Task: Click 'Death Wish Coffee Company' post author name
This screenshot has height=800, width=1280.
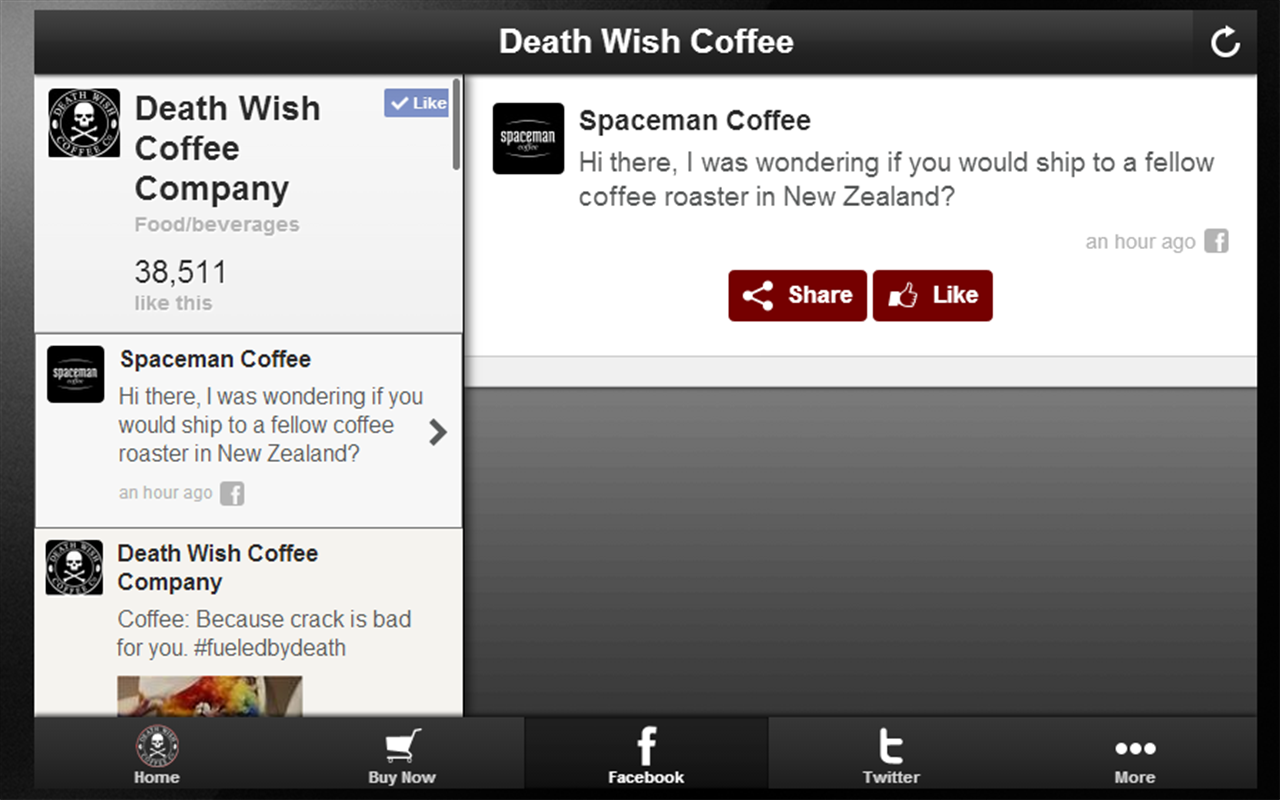Action: pyautogui.click(x=218, y=568)
